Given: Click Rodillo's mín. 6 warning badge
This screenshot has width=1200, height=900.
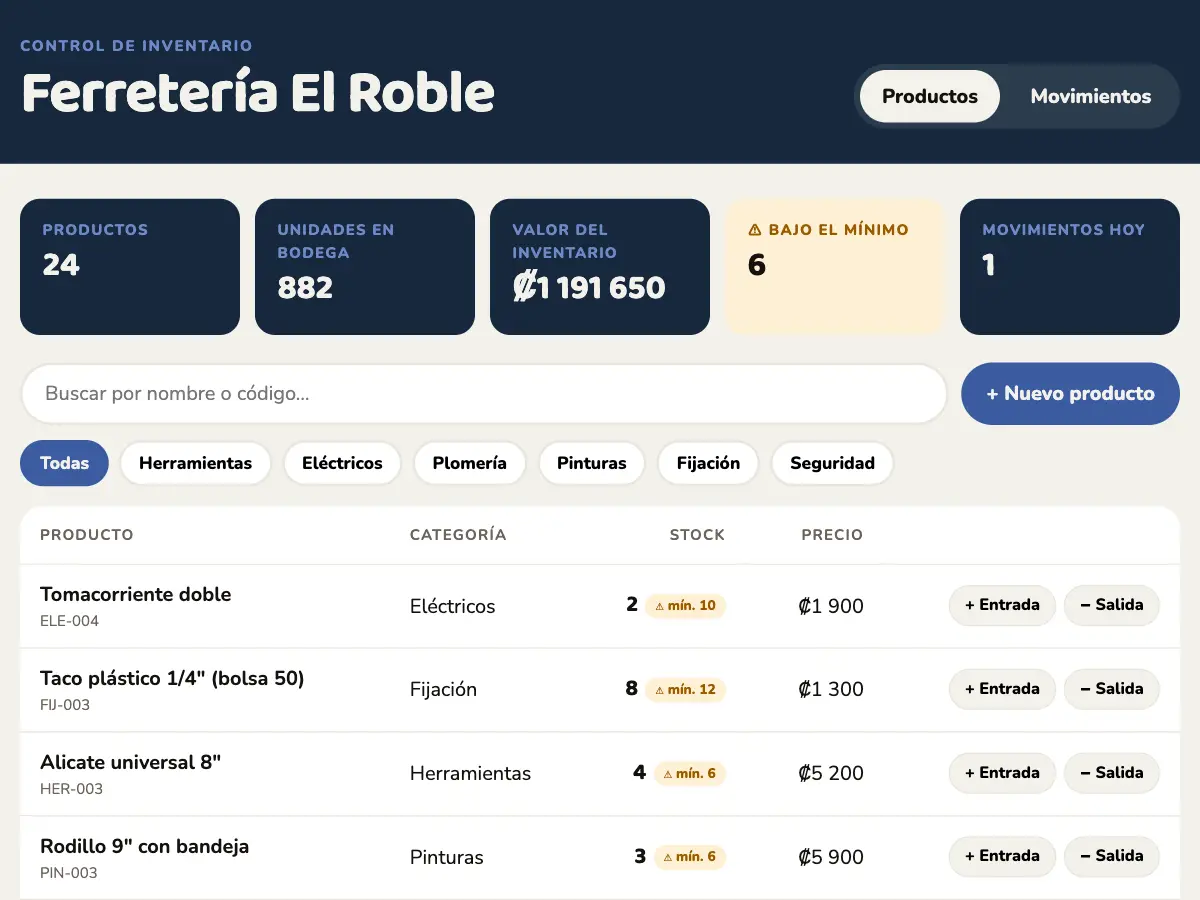Looking at the screenshot, I should click(x=689, y=857).
